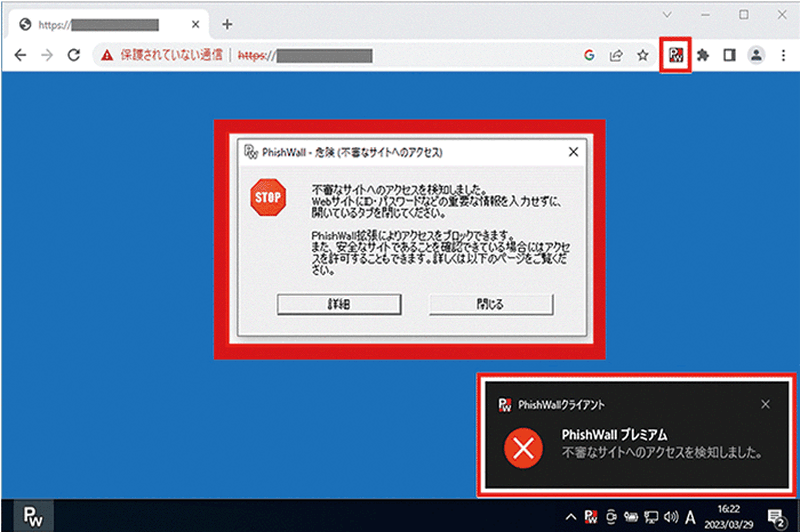This screenshot has width=800, height=532.
Task: Click the PhishWall icon in system tray
Action: 591,516
